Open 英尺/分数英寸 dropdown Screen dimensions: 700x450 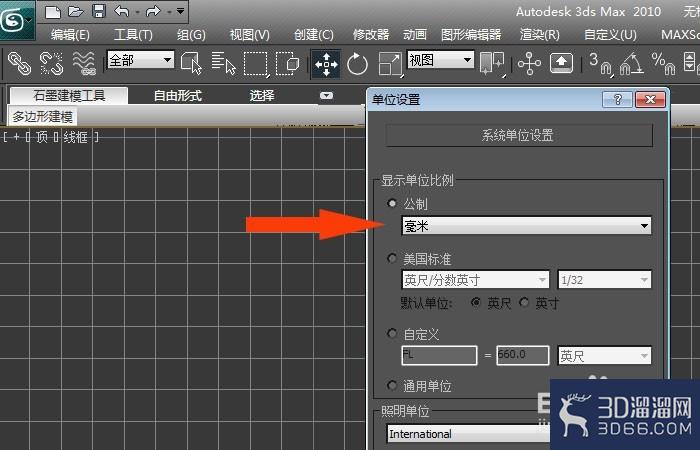pyautogui.click(x=476, y=280)
